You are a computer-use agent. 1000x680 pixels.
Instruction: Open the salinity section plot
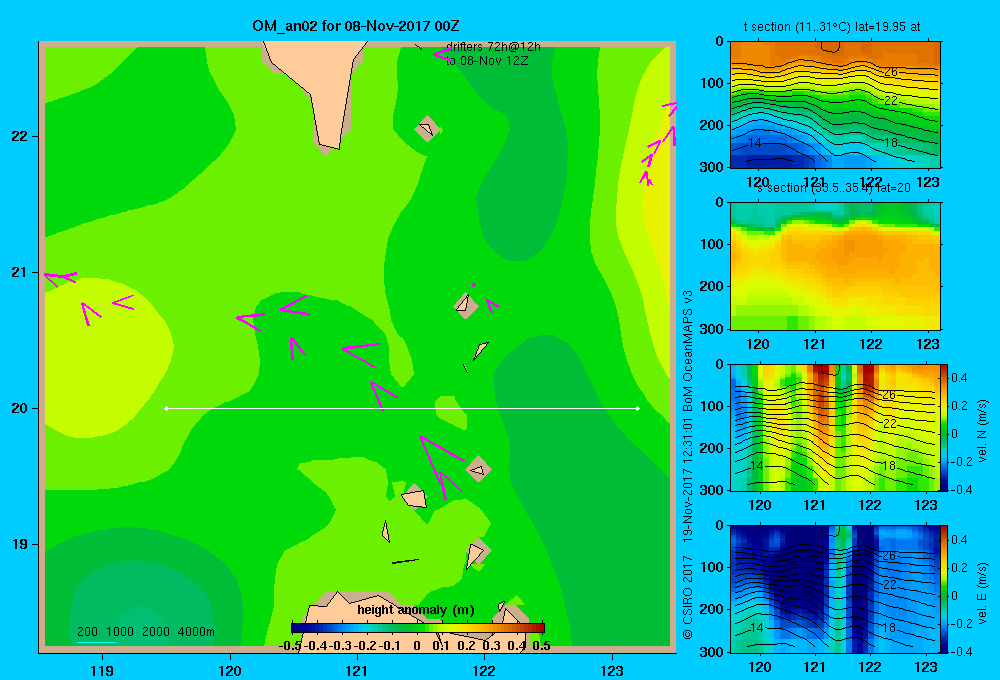click(x=835, y=266)
